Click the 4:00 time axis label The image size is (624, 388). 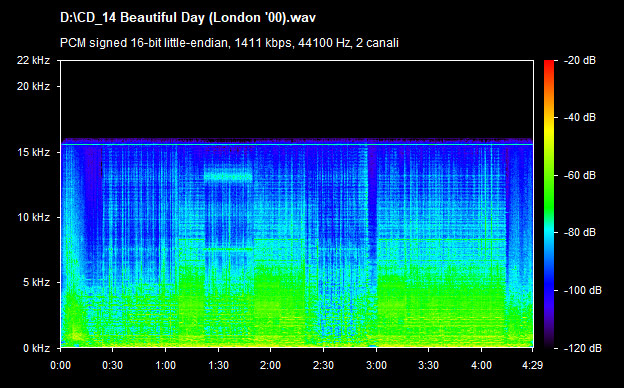pyautogui.click(x=482, y=365)
